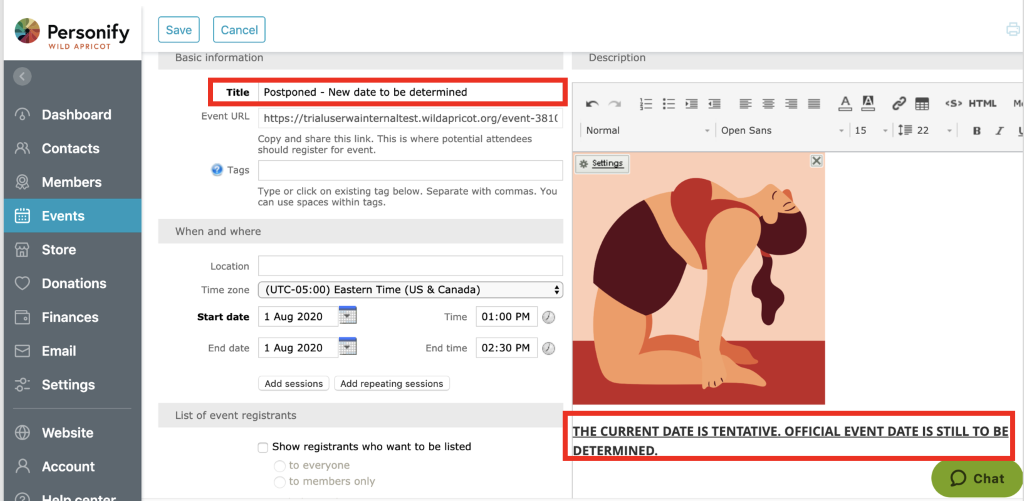This screenshot has width=1024, height=501.
Task: Center align the text
Action: click(769, 103)
